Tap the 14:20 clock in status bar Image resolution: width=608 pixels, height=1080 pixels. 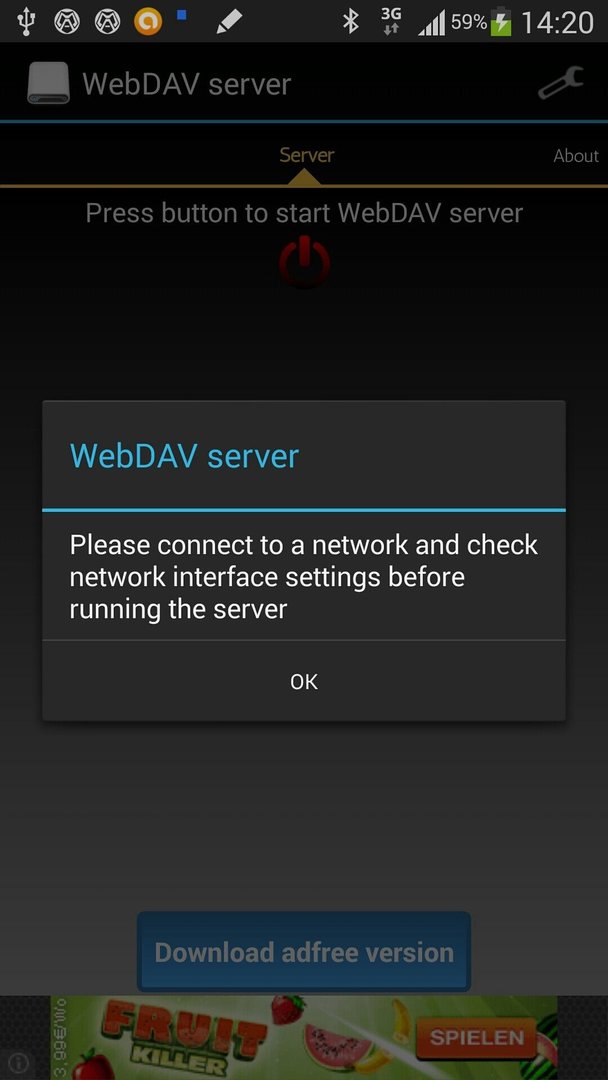(557, 23)
